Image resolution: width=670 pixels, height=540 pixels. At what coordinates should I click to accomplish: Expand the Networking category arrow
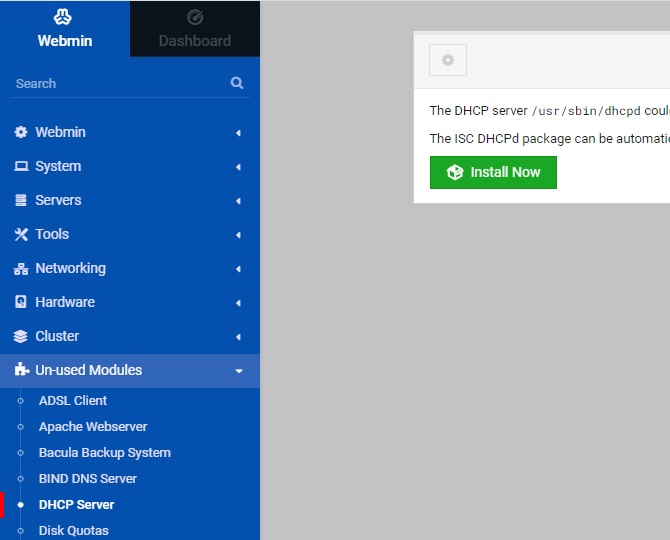238,269
